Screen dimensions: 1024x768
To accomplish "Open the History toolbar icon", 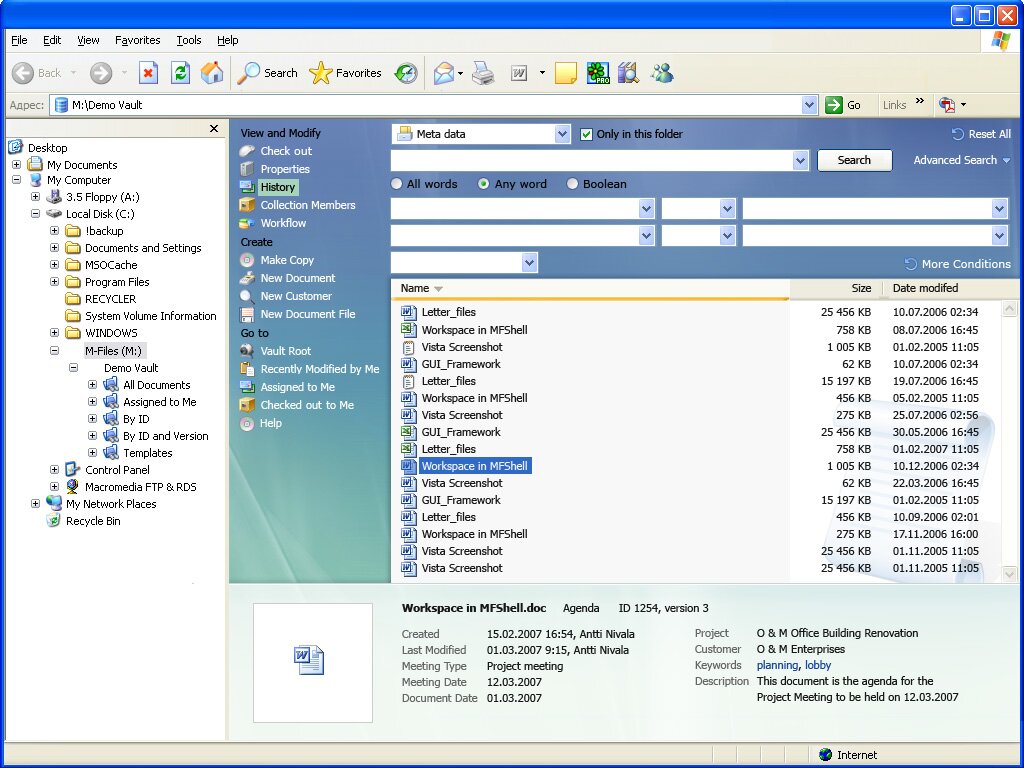I will [x=406, y=73].
